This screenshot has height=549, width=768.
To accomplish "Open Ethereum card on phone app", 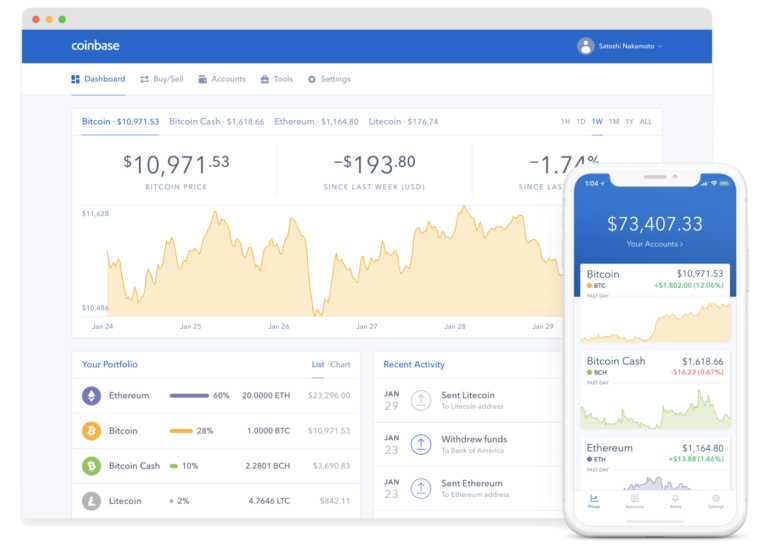I will click(x=655, y=464).
